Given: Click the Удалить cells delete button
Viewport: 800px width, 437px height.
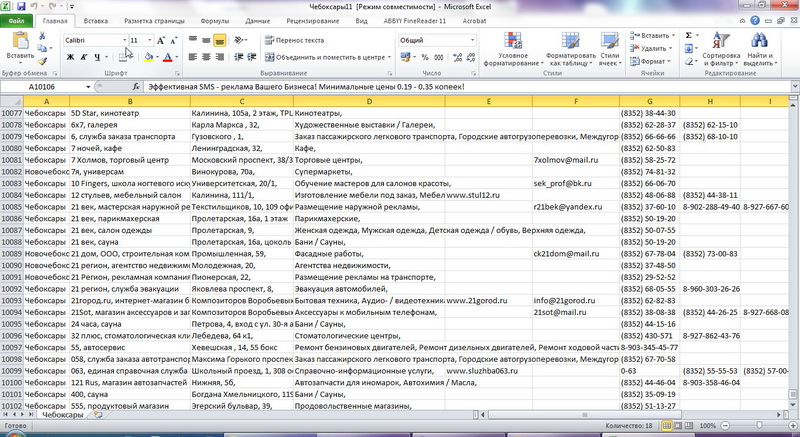Looking at the screenshot, I should (651, 48).
